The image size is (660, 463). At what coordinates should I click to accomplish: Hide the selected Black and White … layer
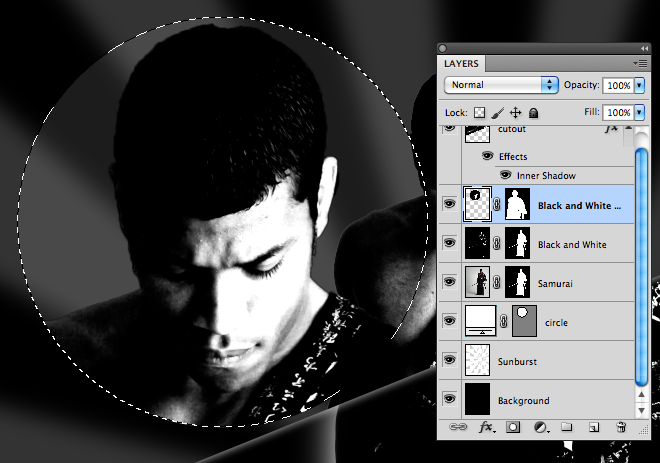pyautogui.click(x=450, y=204)
